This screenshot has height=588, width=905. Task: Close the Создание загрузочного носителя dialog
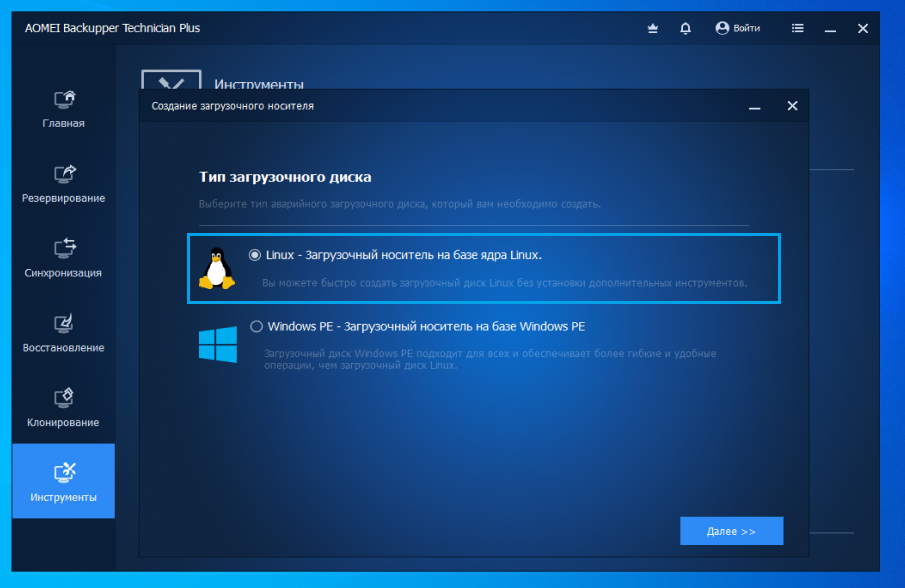pos(792,106)
